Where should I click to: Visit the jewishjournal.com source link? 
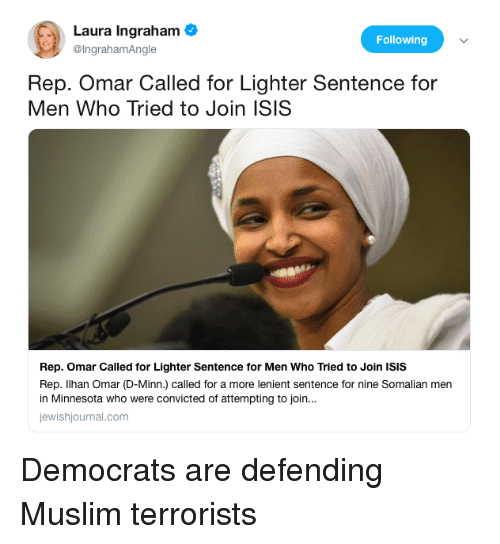coord(84,417)
